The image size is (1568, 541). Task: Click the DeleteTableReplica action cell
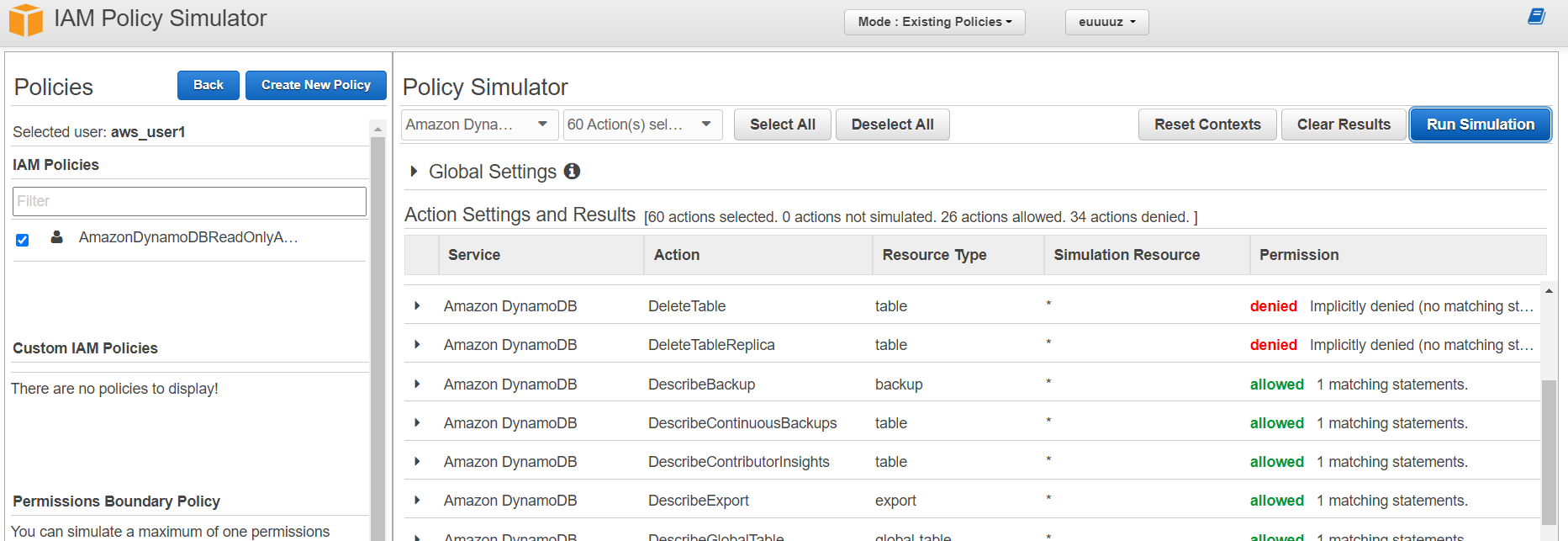(711, 345)
